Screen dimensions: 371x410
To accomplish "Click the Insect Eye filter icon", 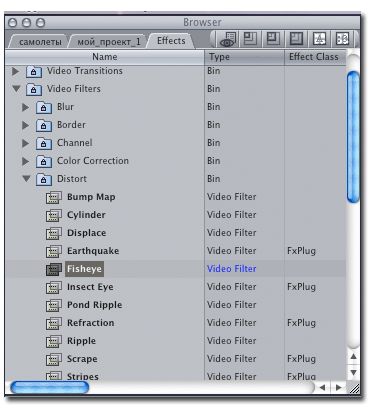I will pyautogui.click(x=54, y=287).
